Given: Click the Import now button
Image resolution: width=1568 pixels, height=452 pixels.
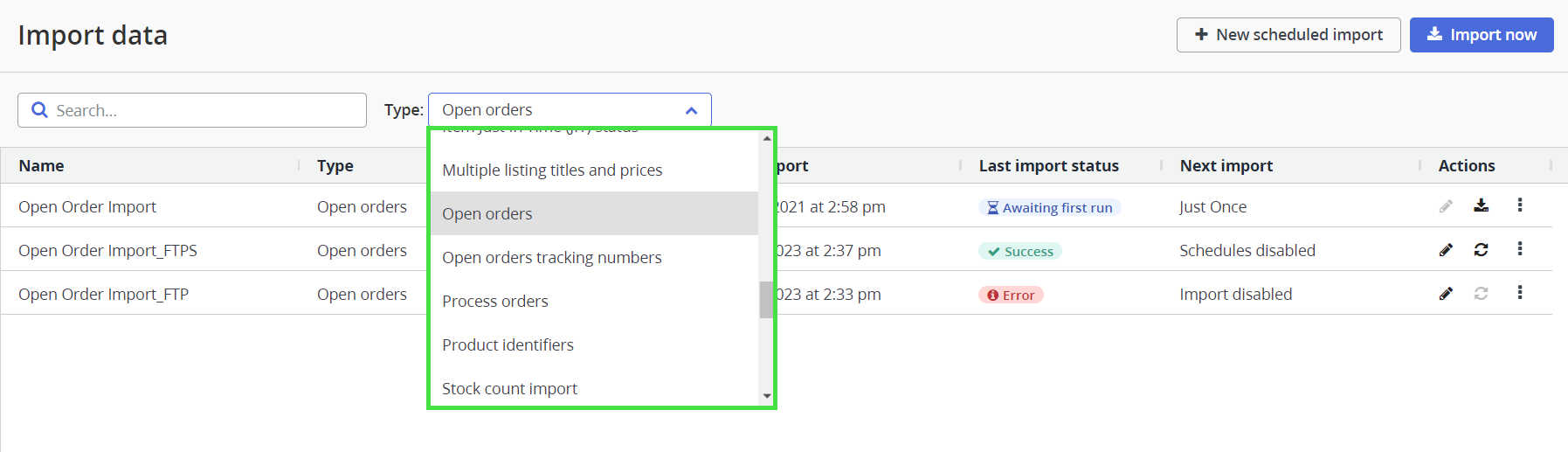Looking at the screenshot, I should (x=1482, y=35).
